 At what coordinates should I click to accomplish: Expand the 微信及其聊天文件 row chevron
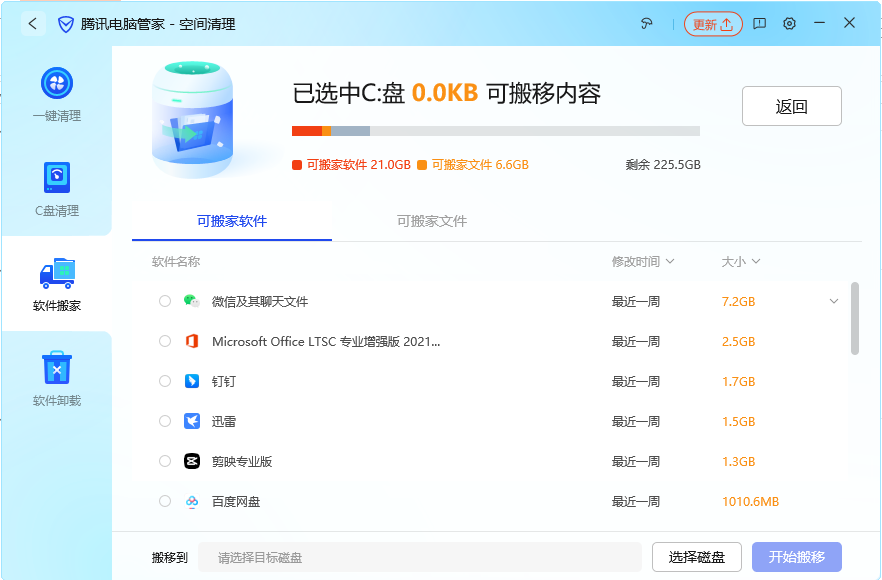point(834,301)
